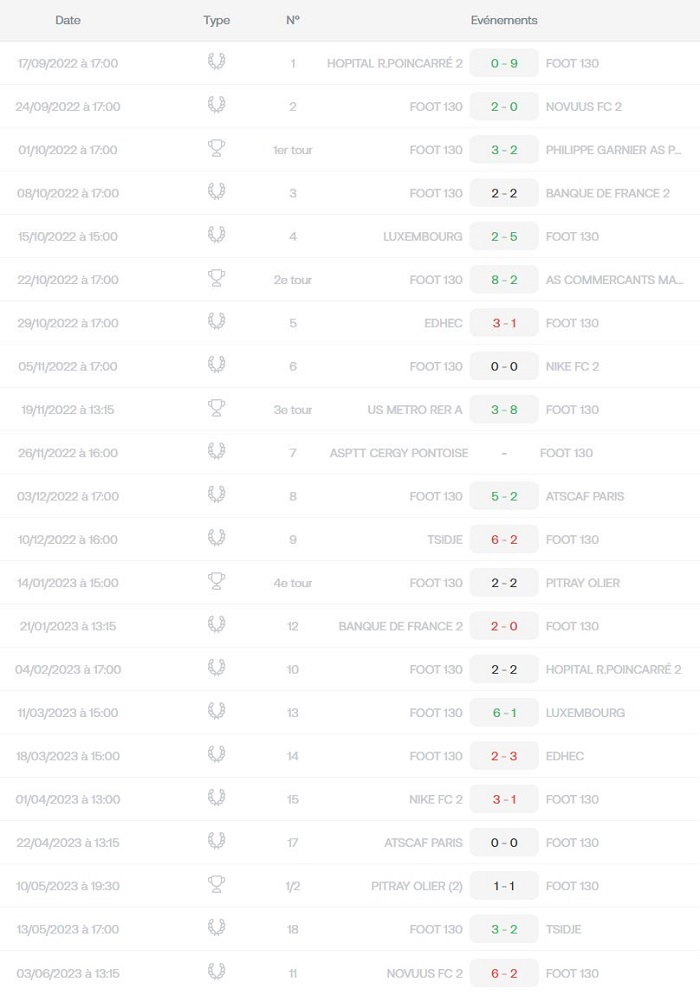Click the trophy icon for 2e tour match
Screen dimensions: 700x995
click(x=216, y=279)
